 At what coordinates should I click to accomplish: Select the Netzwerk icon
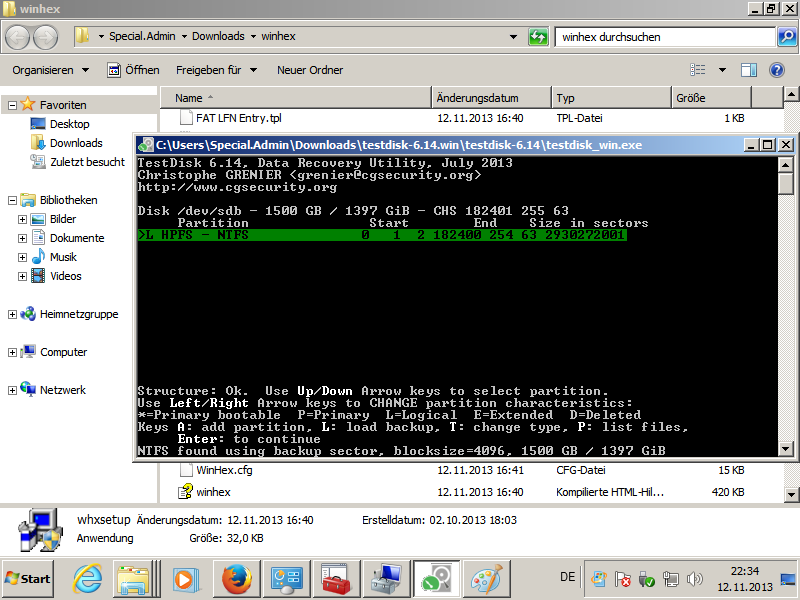point(28,389)
